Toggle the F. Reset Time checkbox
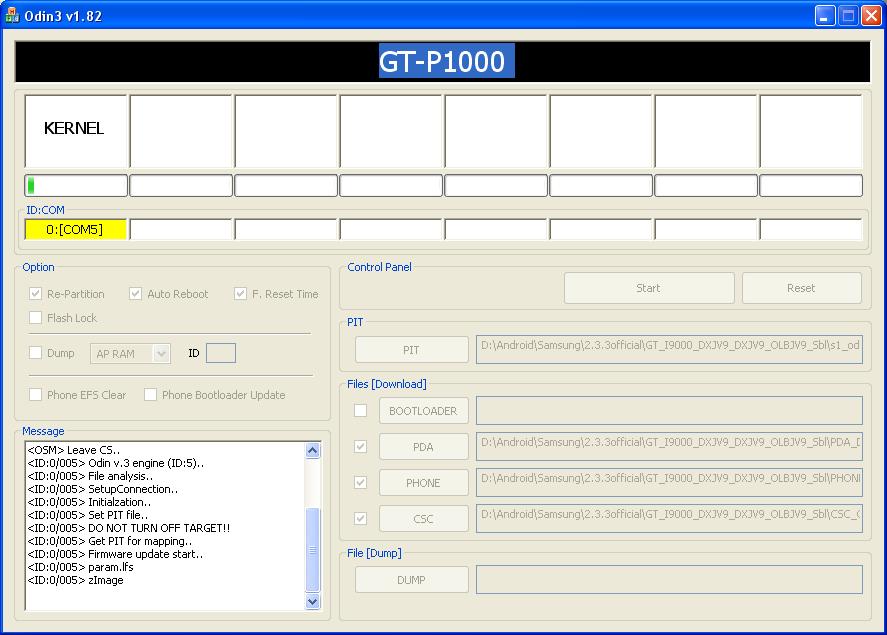Viewport: 887px width, 635px height. [x=240, y=293]
